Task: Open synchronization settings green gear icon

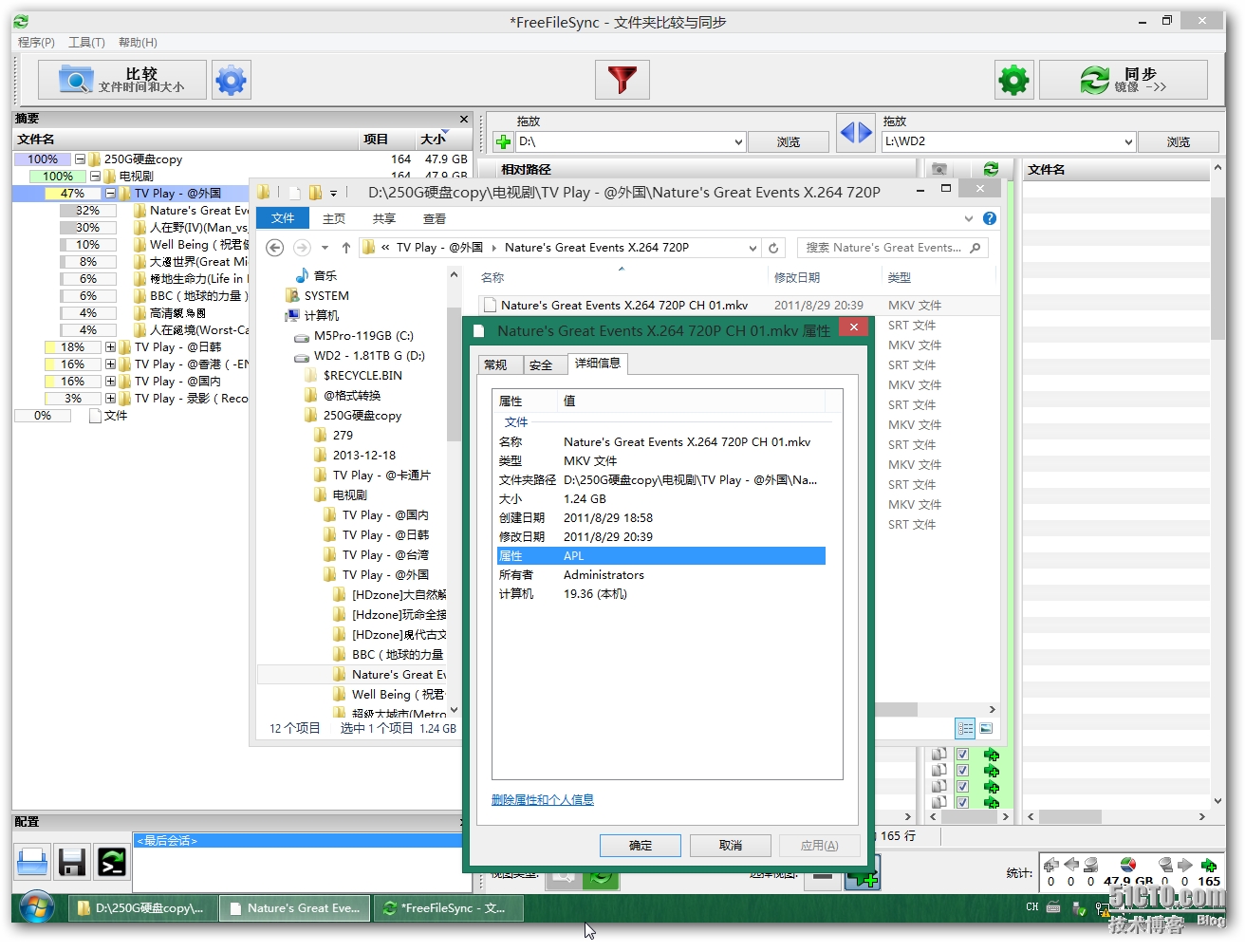Action: pos(1013,80)
